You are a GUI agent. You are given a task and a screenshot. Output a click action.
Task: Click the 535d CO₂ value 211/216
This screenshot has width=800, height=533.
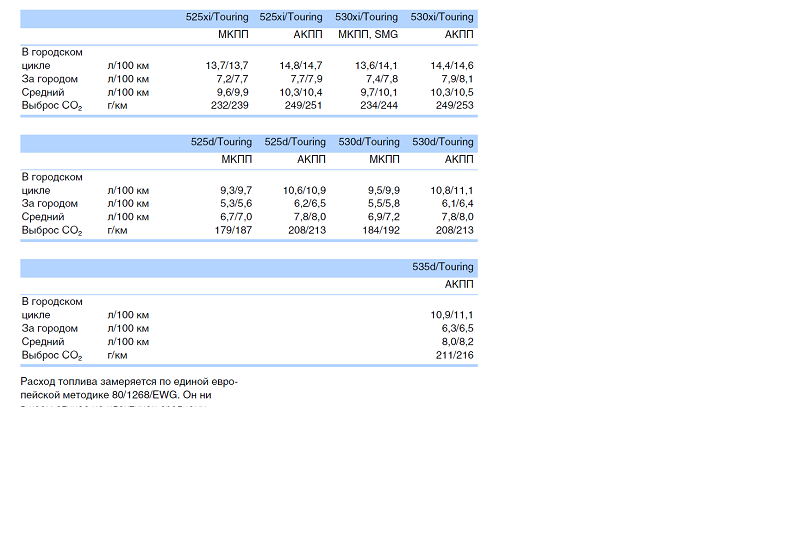tap(455, 355)
